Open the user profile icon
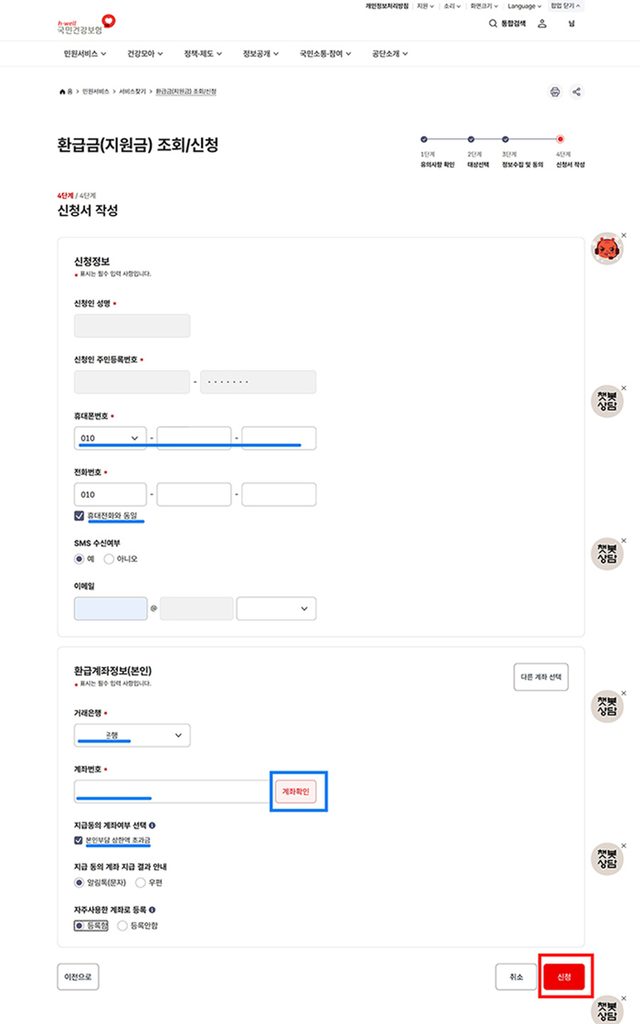This screenshot has height=1024, width=640. 542,24
